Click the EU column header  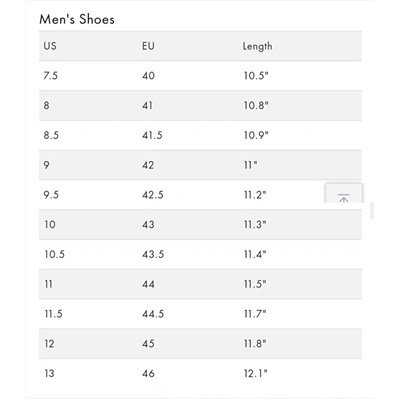coord(148,46)
